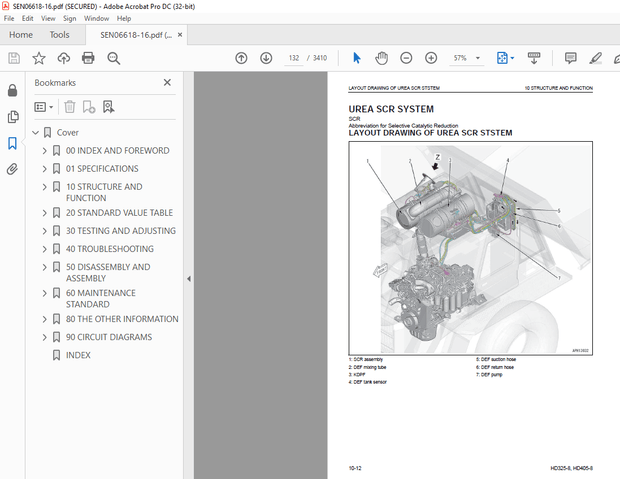Go to next page arrow
Screen dimensions: 620x479
[x=266, y=58]
